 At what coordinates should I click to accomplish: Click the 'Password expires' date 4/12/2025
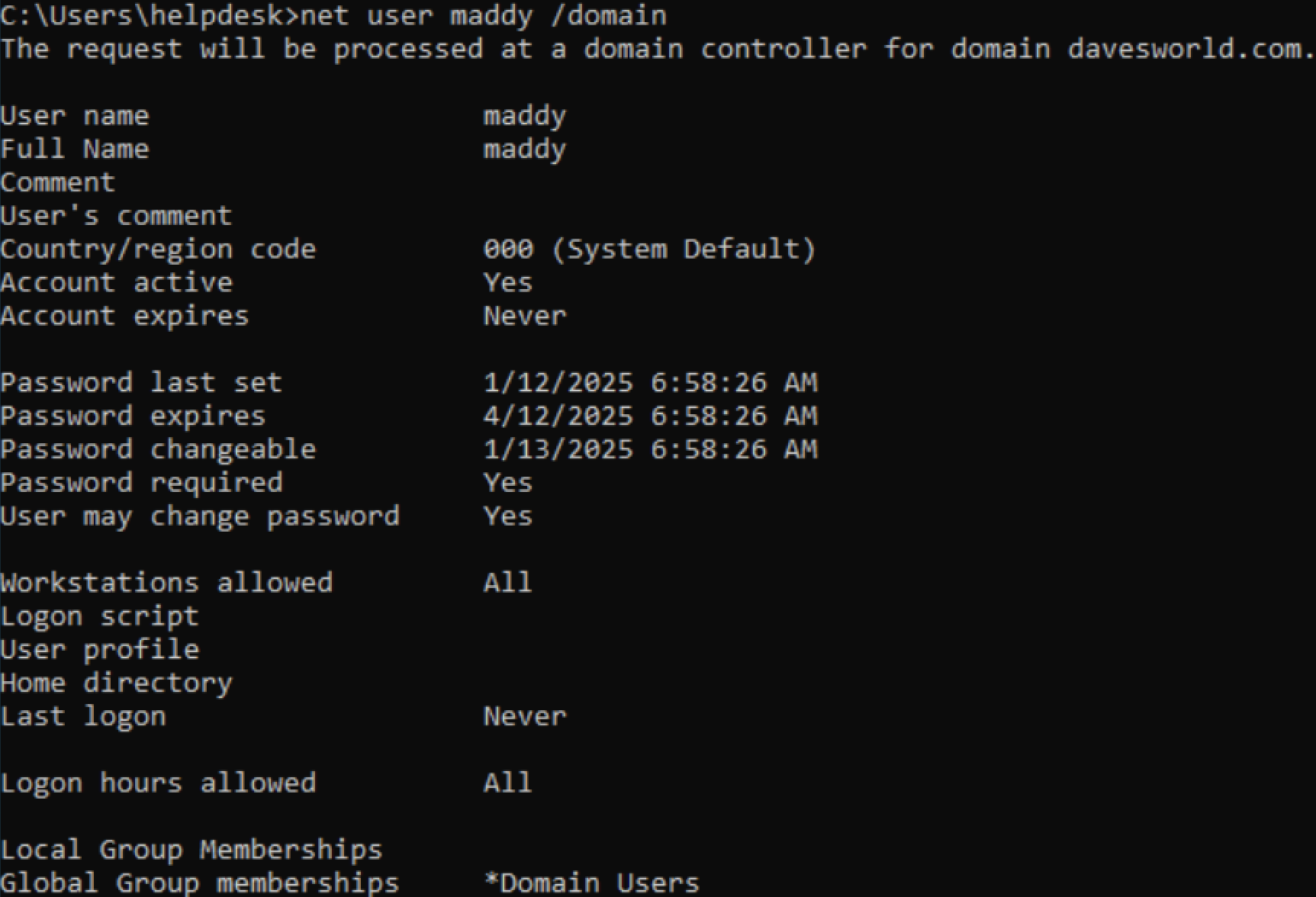pyautogui.click(x=558, y=416)
